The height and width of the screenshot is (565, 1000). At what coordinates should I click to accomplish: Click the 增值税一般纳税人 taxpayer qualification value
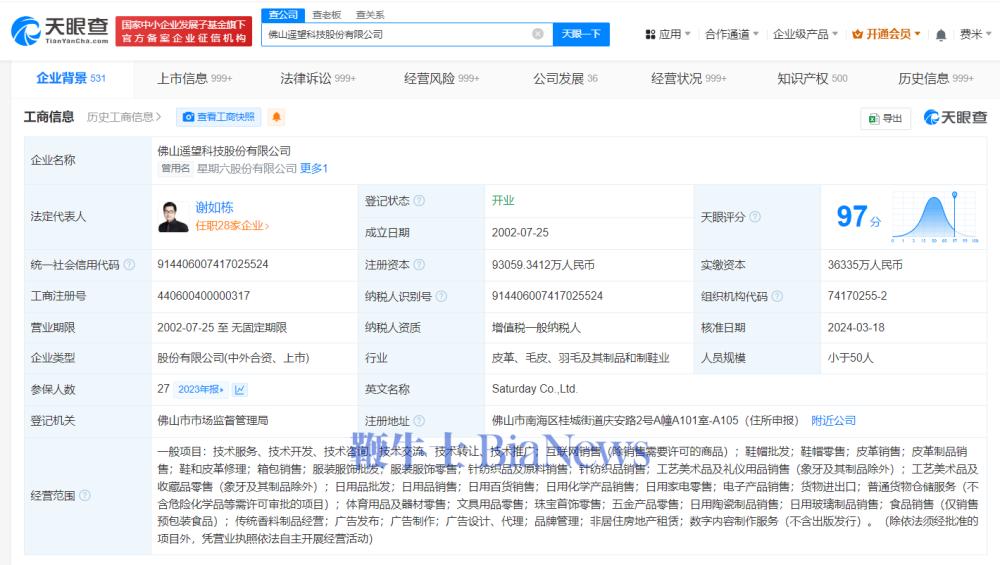(x=536, y=328)
